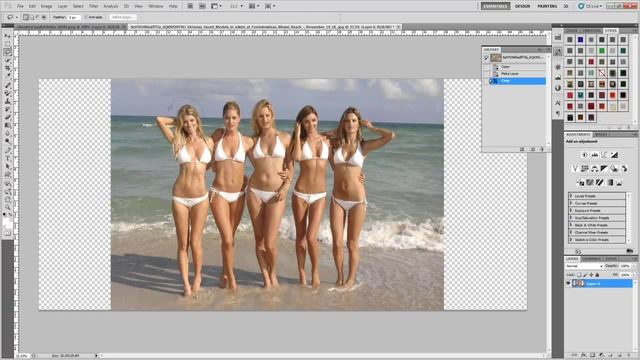Add an Invert adjustment

pyautogui.click(x=580, y=182)
